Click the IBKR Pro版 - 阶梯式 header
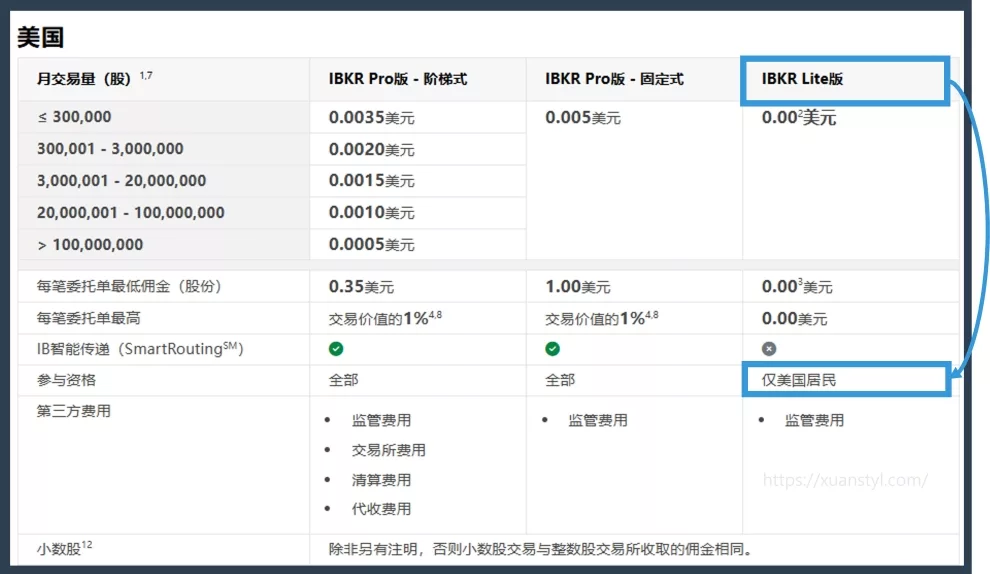This screenshot has height=574, width=990. [398, 79]
